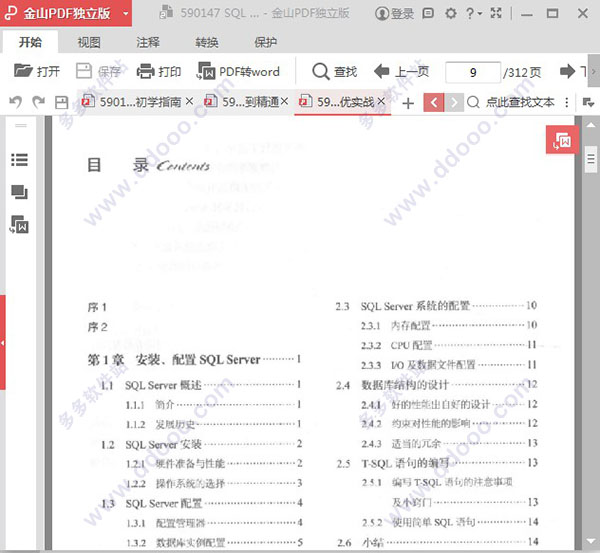Click contents entry 2.4 数据库结构的设计

click(437, 385)
